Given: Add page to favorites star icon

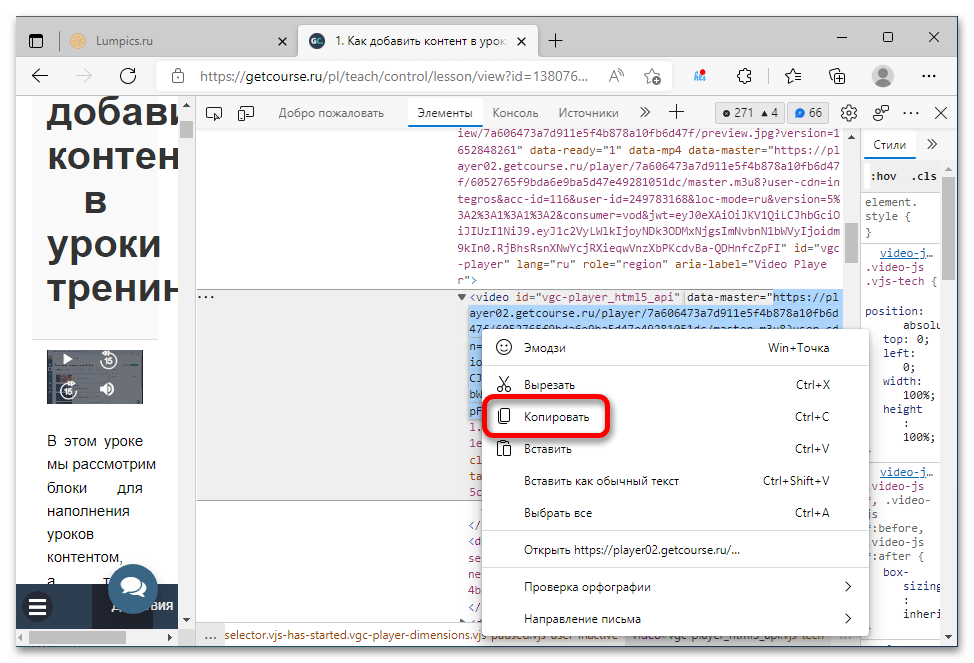Looking at the screenshot, I should point(652,76).
